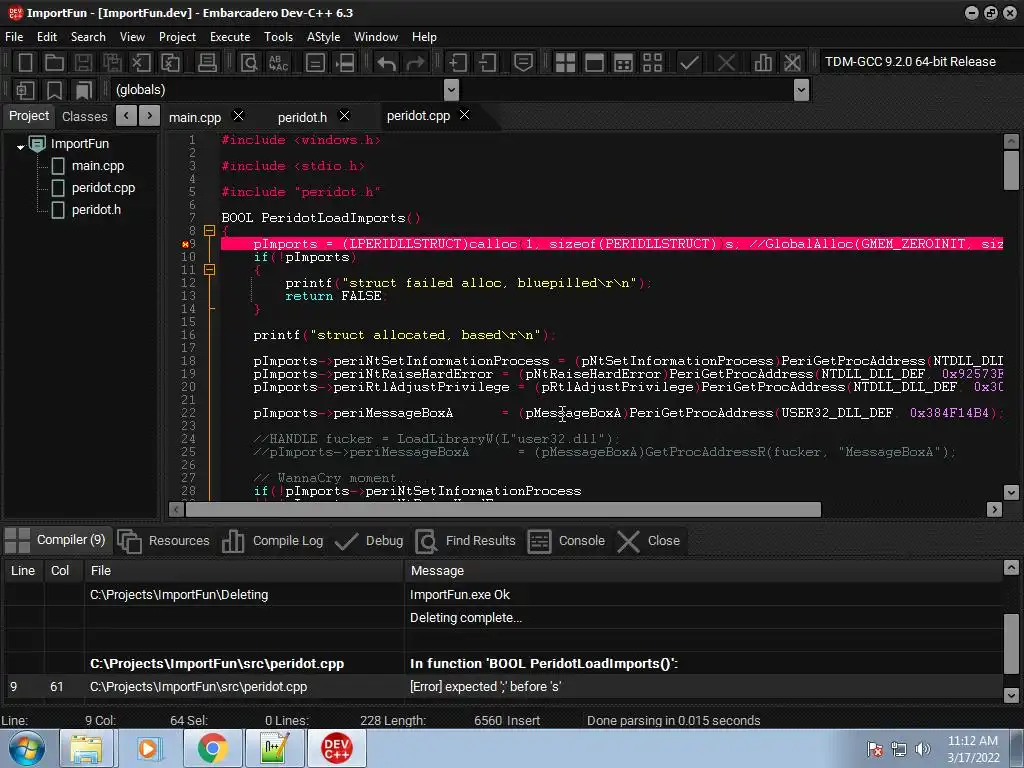Run the program toolbar icon
The height and width of the screenshot is (768, 1024).
tap(594, 63)
